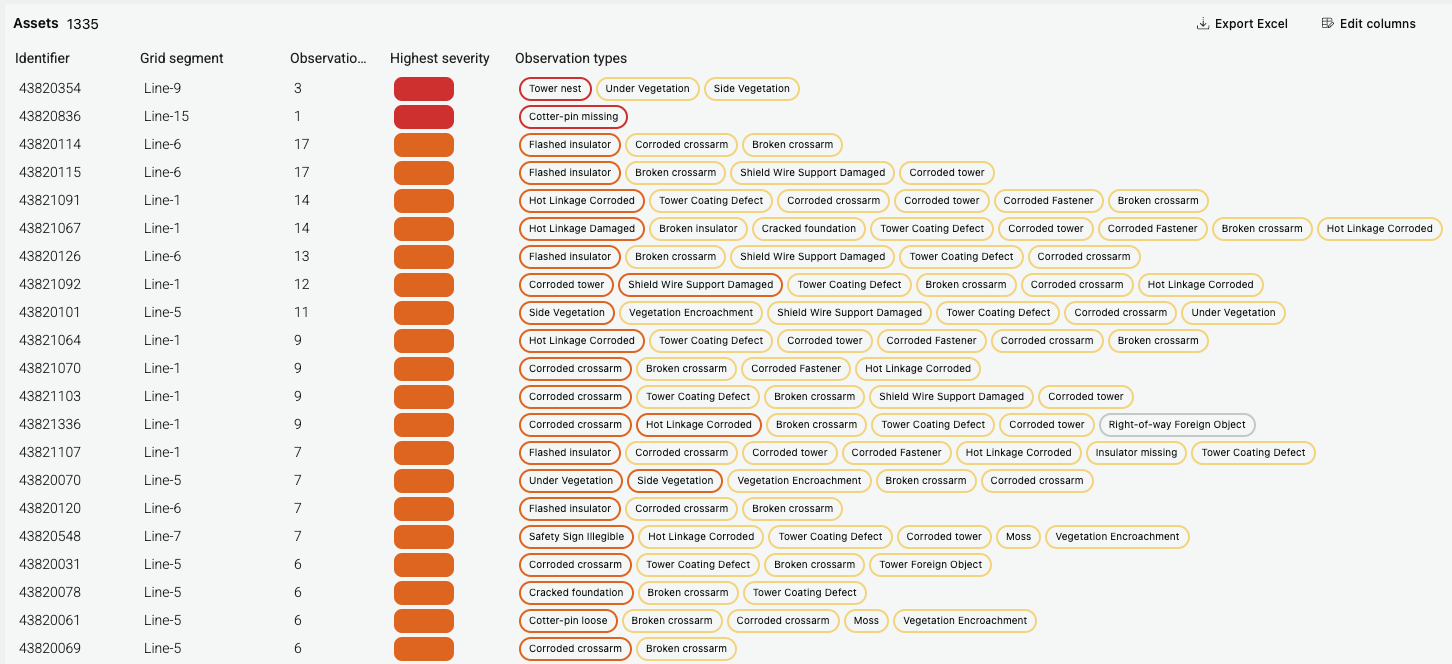
Task: Click red severity swatch for asset 43820354
Action: 424,89
